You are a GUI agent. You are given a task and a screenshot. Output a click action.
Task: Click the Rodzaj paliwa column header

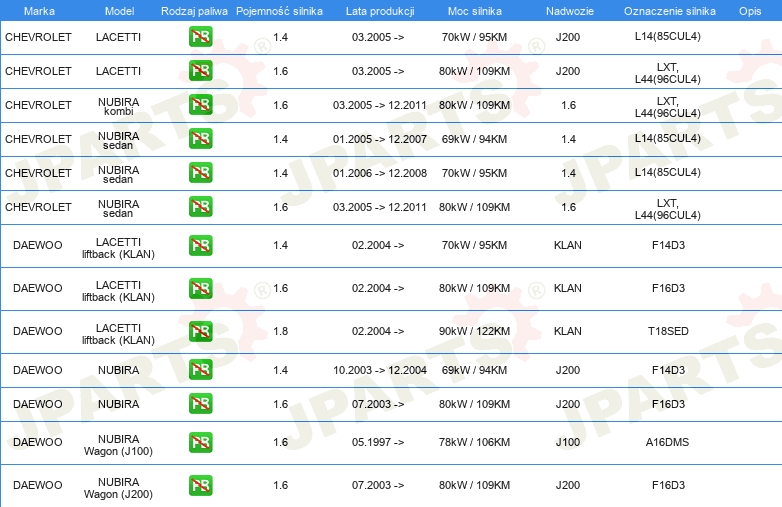click(194, 11)
